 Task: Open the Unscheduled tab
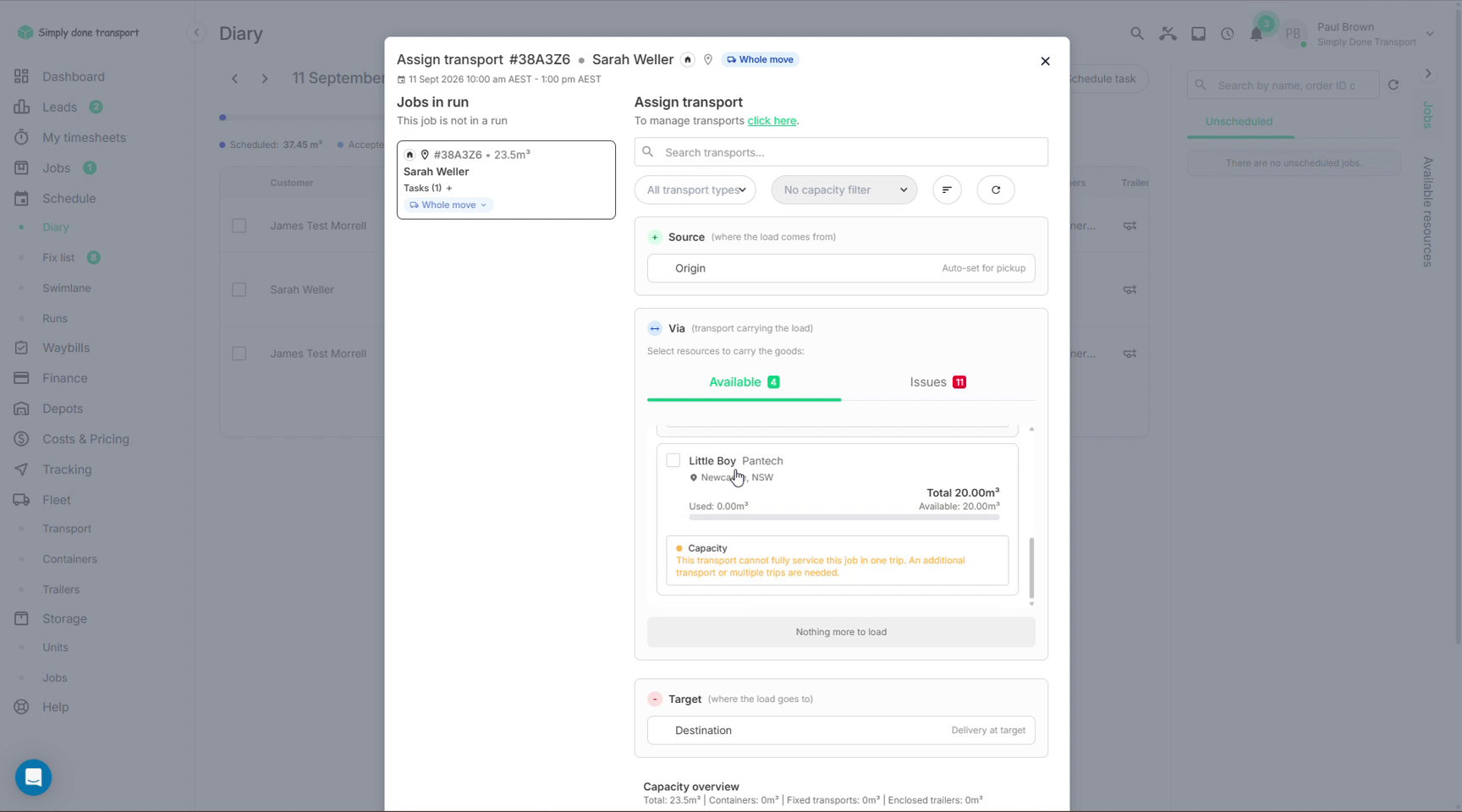click(1239, 121)
